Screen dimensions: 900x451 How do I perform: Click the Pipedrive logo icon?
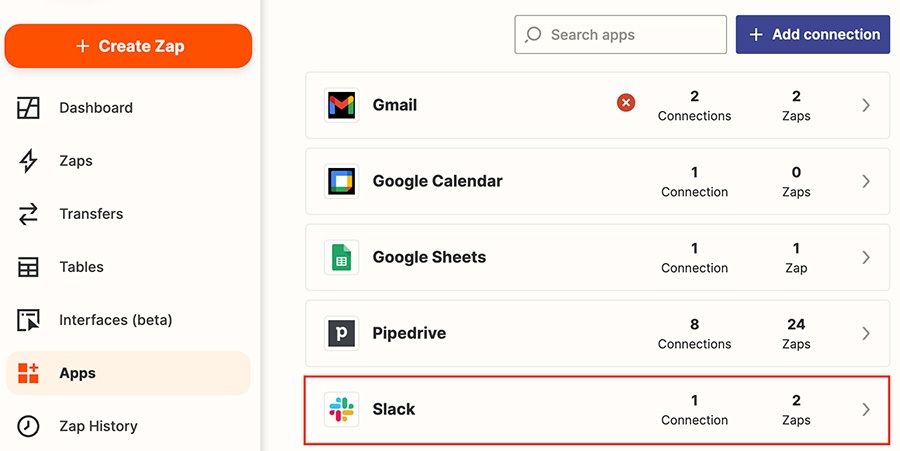point(342,333)
